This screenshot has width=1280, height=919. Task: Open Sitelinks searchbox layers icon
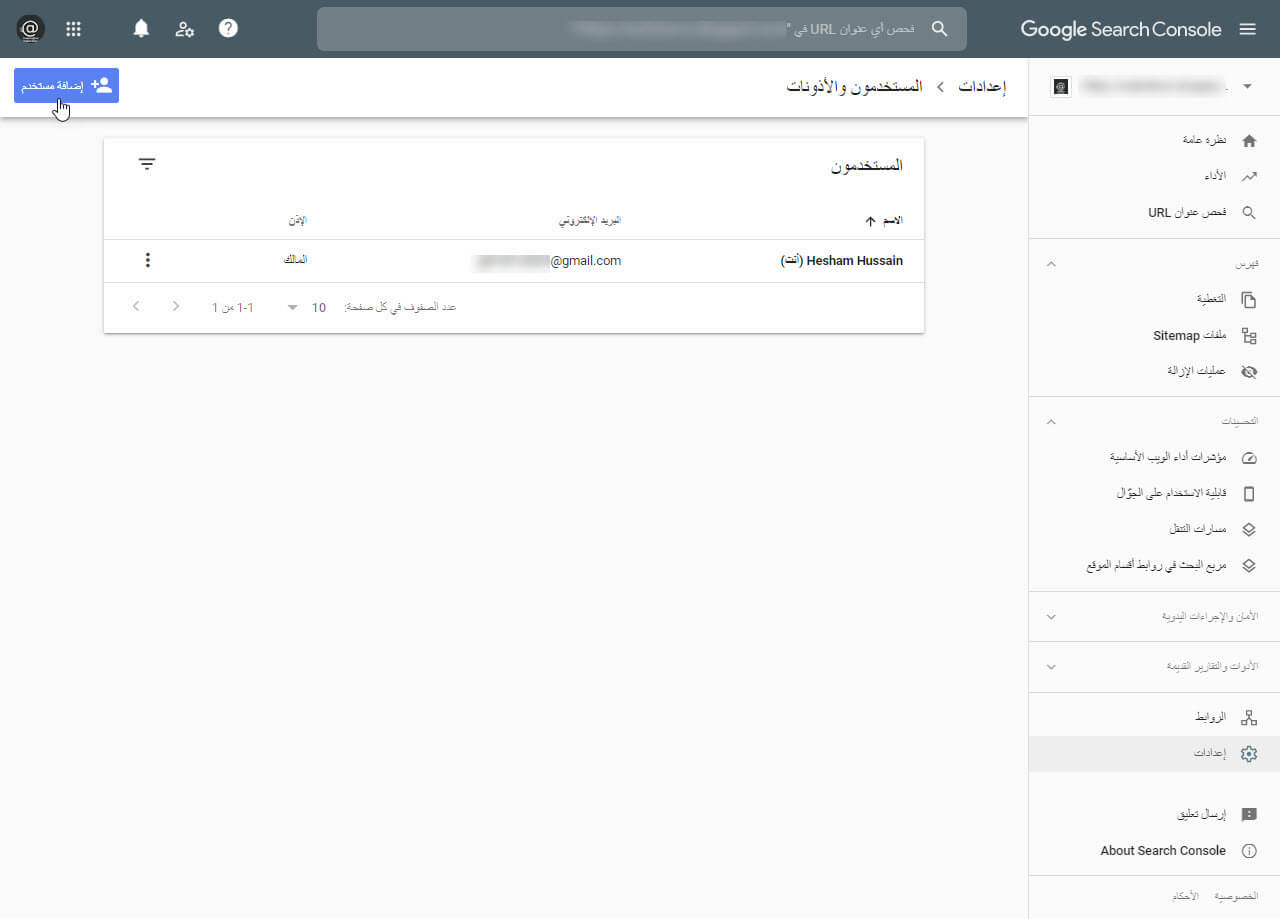[1249, 565]
